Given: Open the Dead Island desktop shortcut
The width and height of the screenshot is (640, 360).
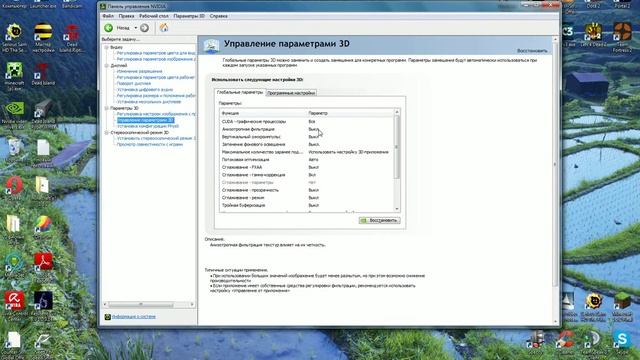Looking at the screenshot, I should (x=43, y=71).
